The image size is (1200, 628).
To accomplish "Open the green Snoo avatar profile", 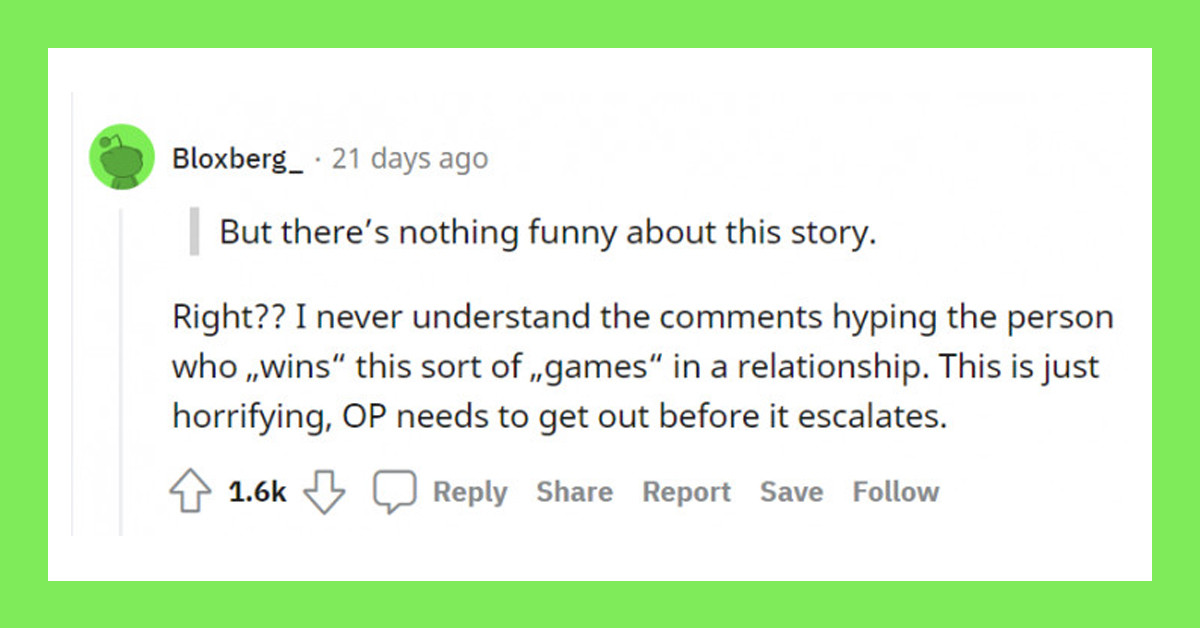I will pyautogui.click(x=122, y=158).
